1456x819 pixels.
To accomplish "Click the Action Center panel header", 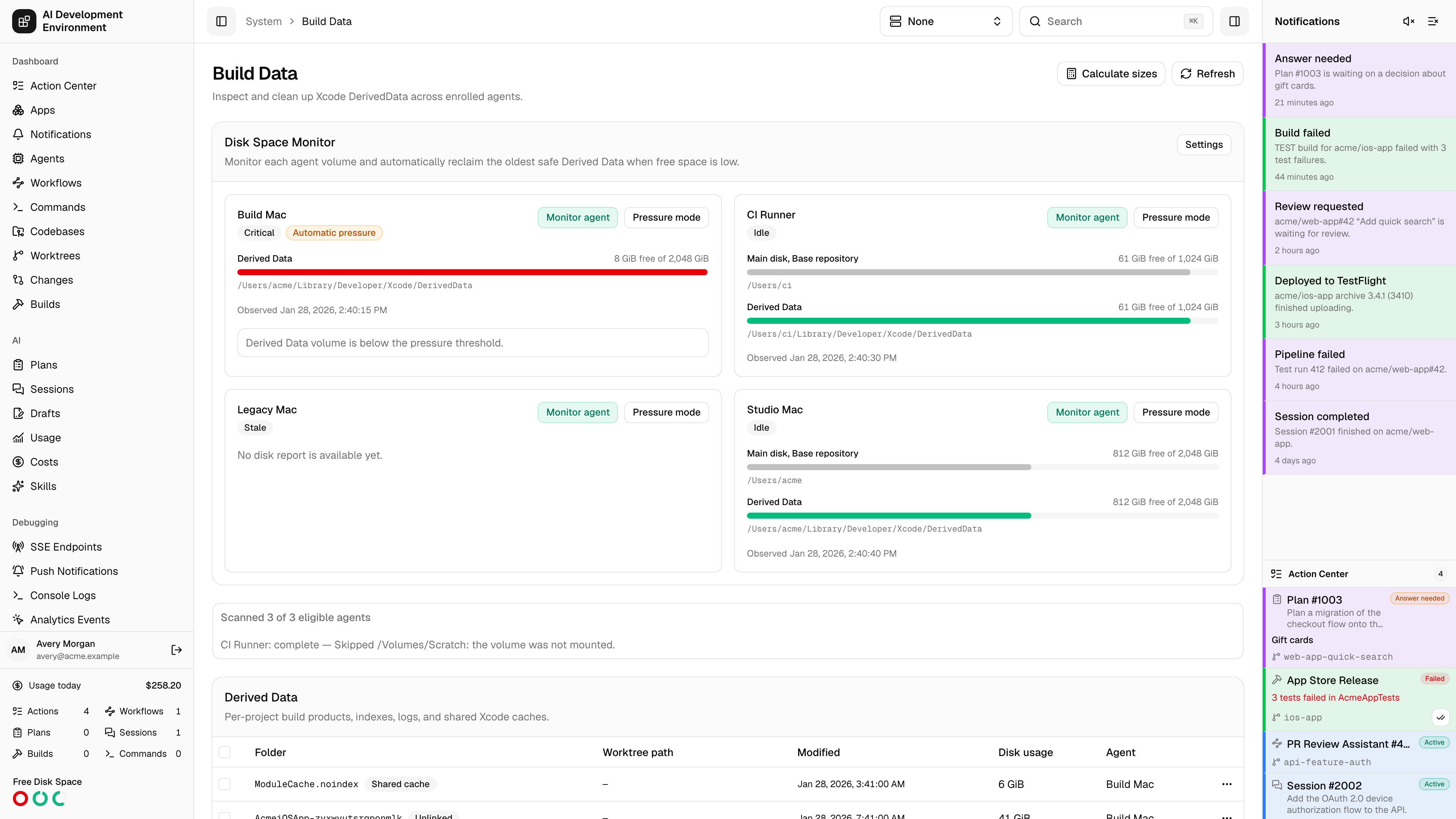I will [1359, 574].
